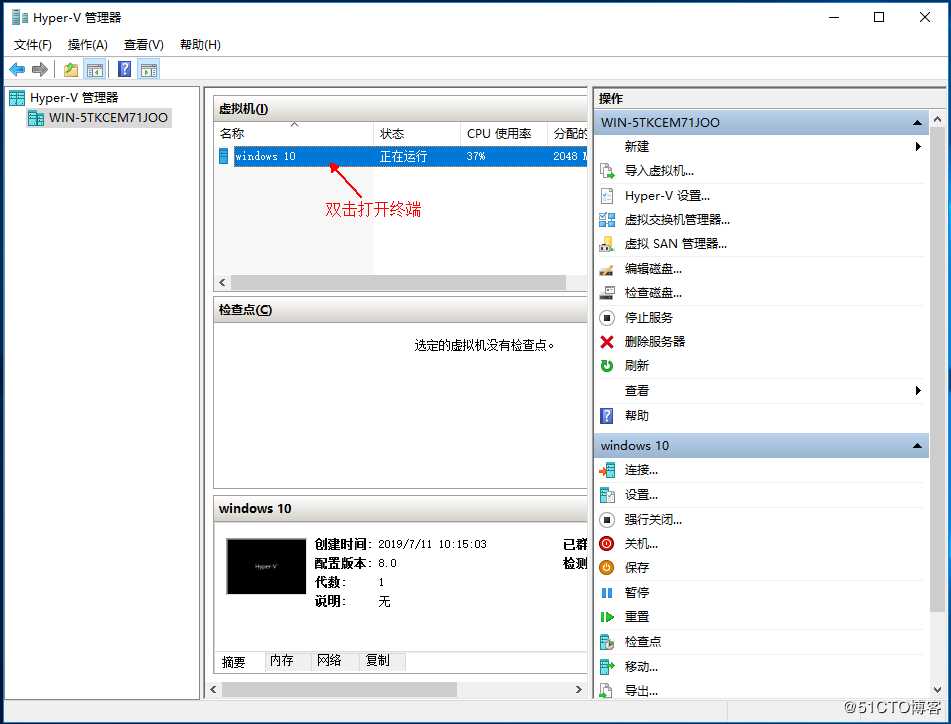The height and width of the screenshot is (724, 951).
Task: Toggle the show/hide action pane toolbar icon
Action: [x=149, y=70]
